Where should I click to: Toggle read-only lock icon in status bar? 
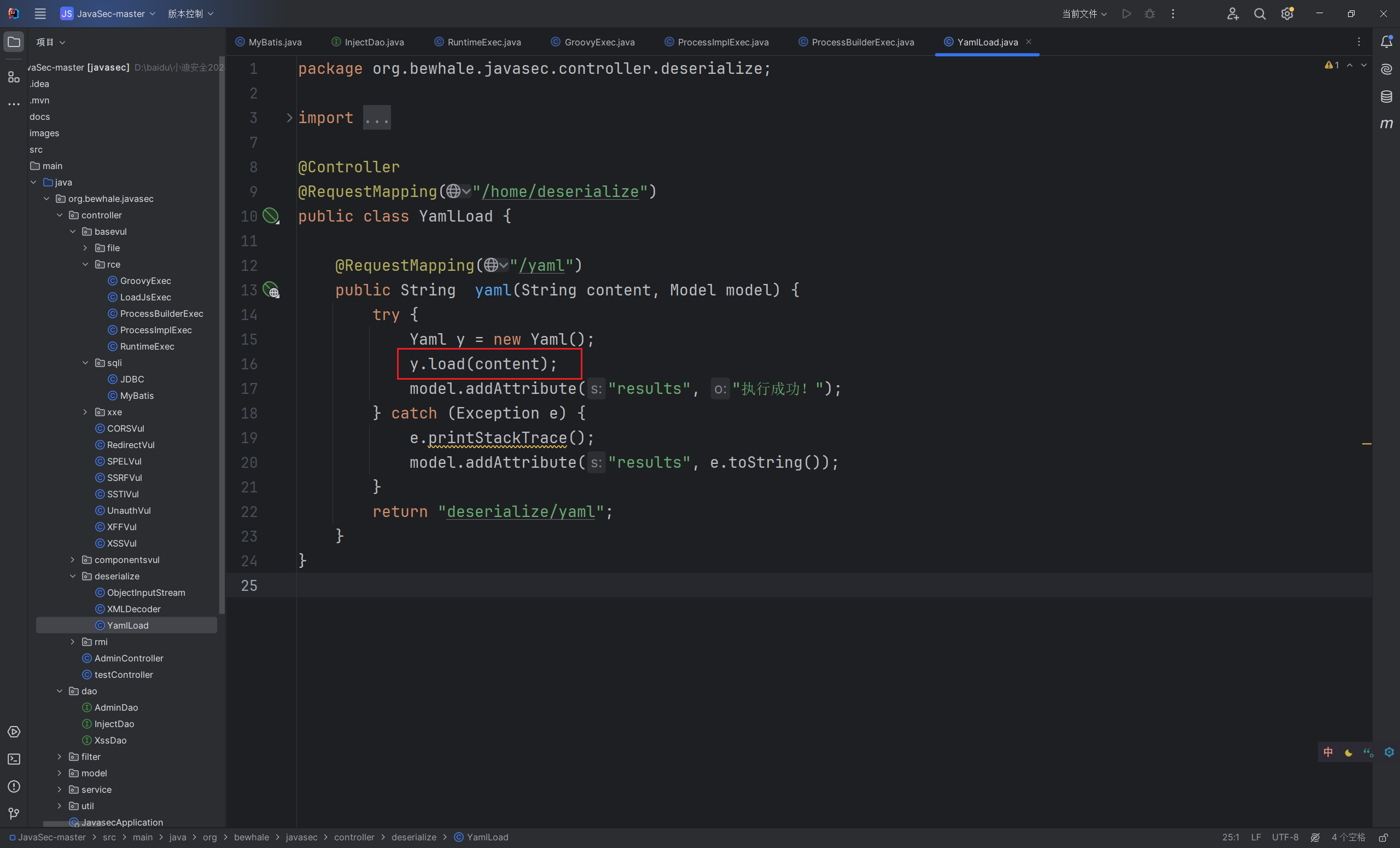pyautogui.click(x=1383, y=837)
